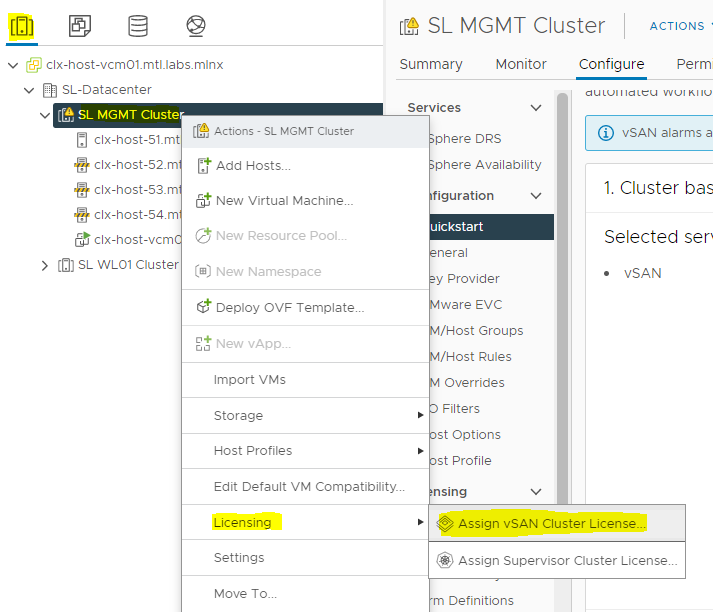Open the Networking inventory view
The image size is (713, 612).
196,26
